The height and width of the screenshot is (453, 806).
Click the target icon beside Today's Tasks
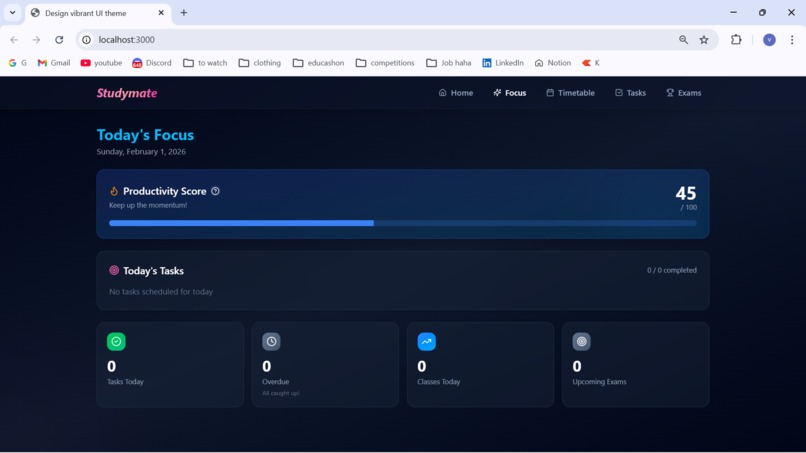(114, 270)
